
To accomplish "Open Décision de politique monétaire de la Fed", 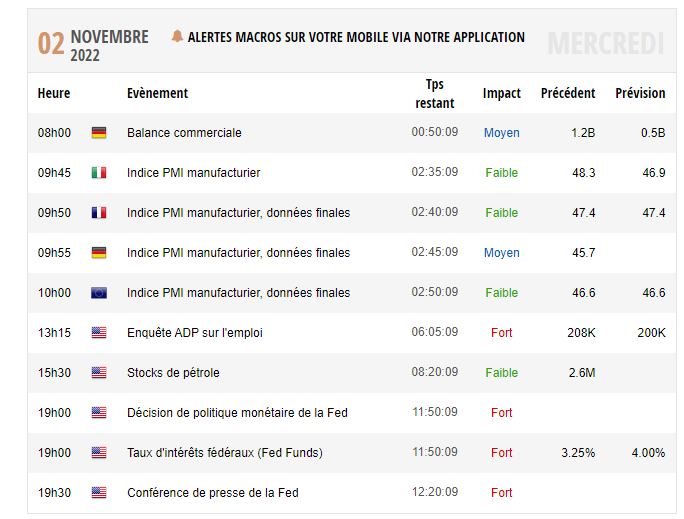I will 237,413.
